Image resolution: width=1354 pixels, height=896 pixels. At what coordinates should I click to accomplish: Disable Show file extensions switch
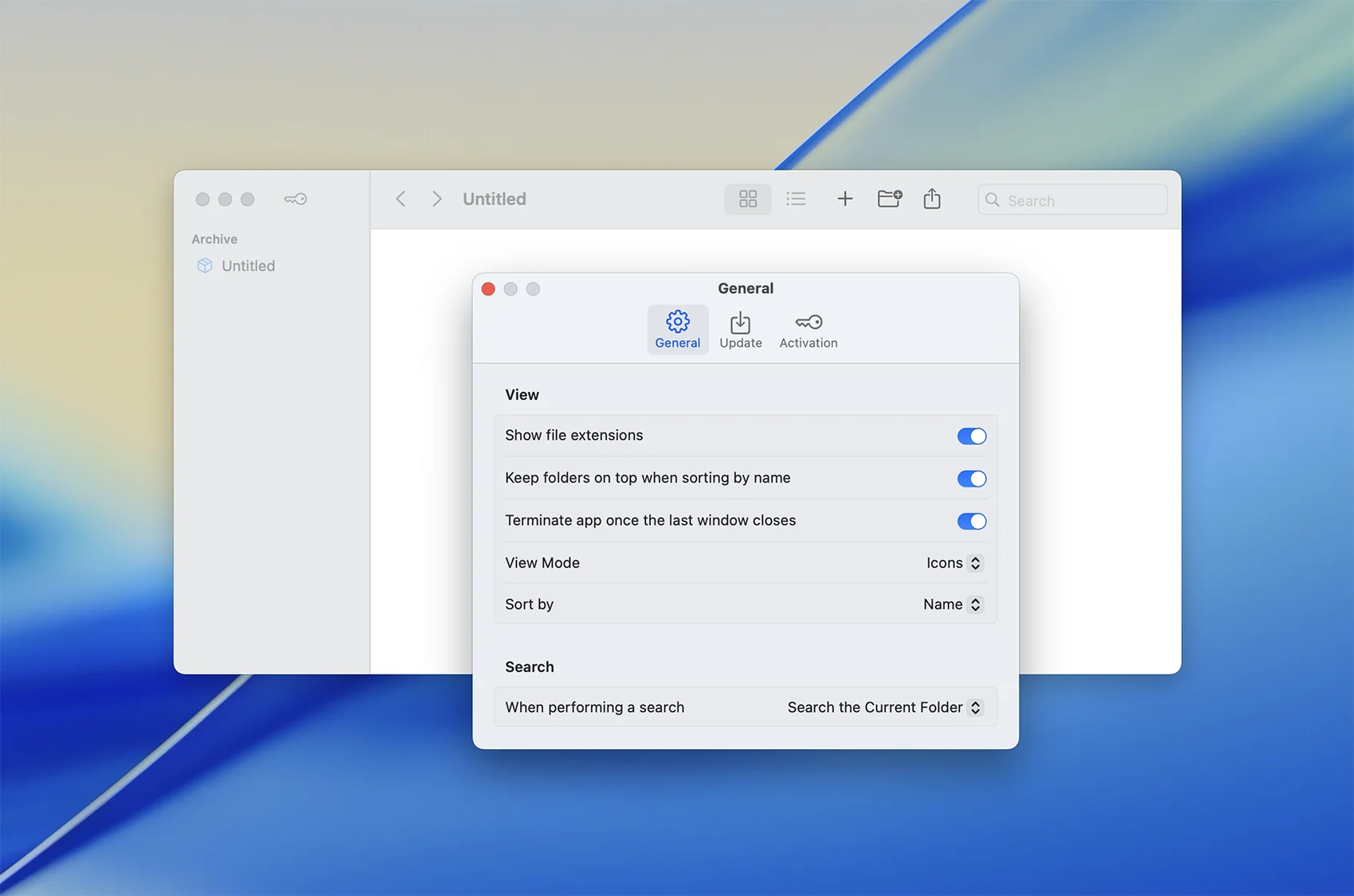pos(971,436)
